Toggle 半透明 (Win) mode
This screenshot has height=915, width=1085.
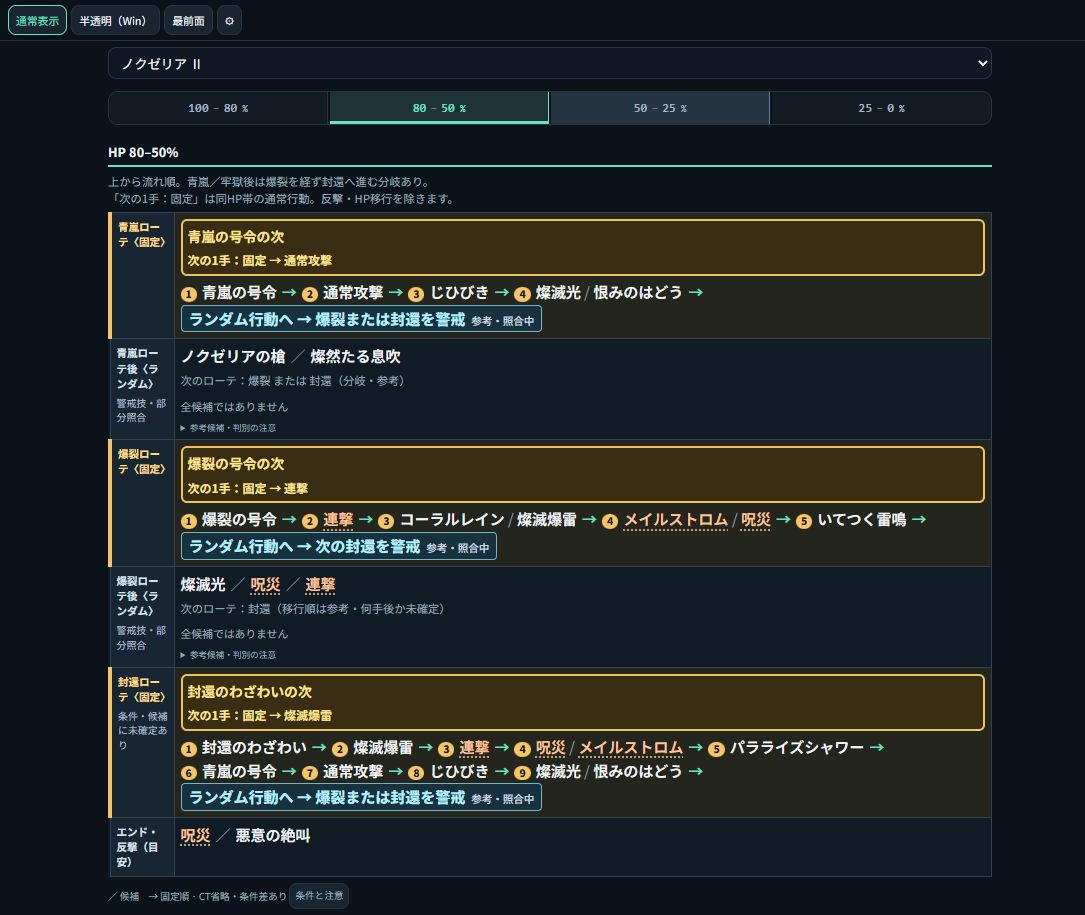pos(115,21)
